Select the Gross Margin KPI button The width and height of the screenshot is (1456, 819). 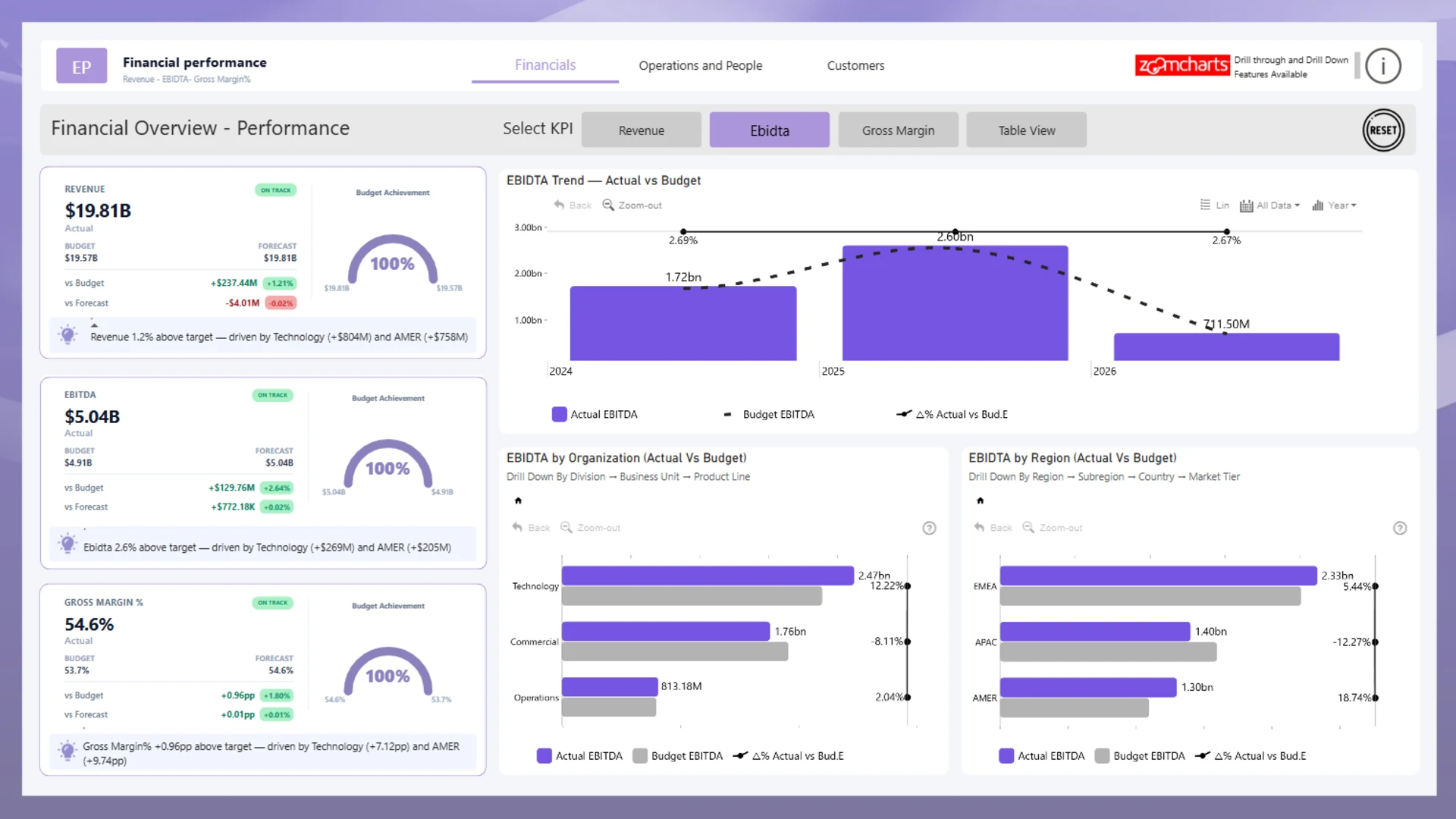point(898,130)
